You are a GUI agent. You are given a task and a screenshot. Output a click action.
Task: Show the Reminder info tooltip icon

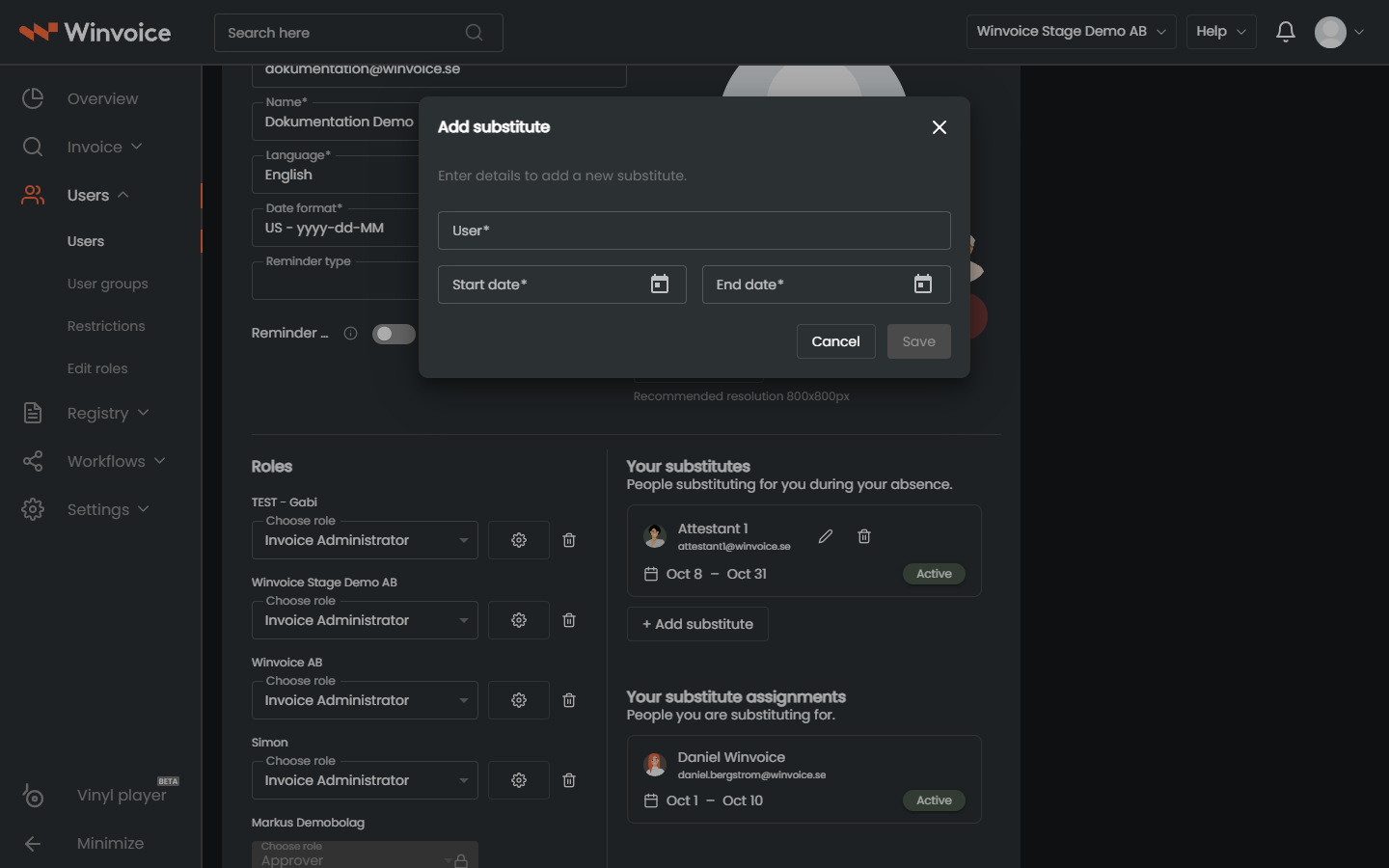pyautogui.click(x=351, y=334)
